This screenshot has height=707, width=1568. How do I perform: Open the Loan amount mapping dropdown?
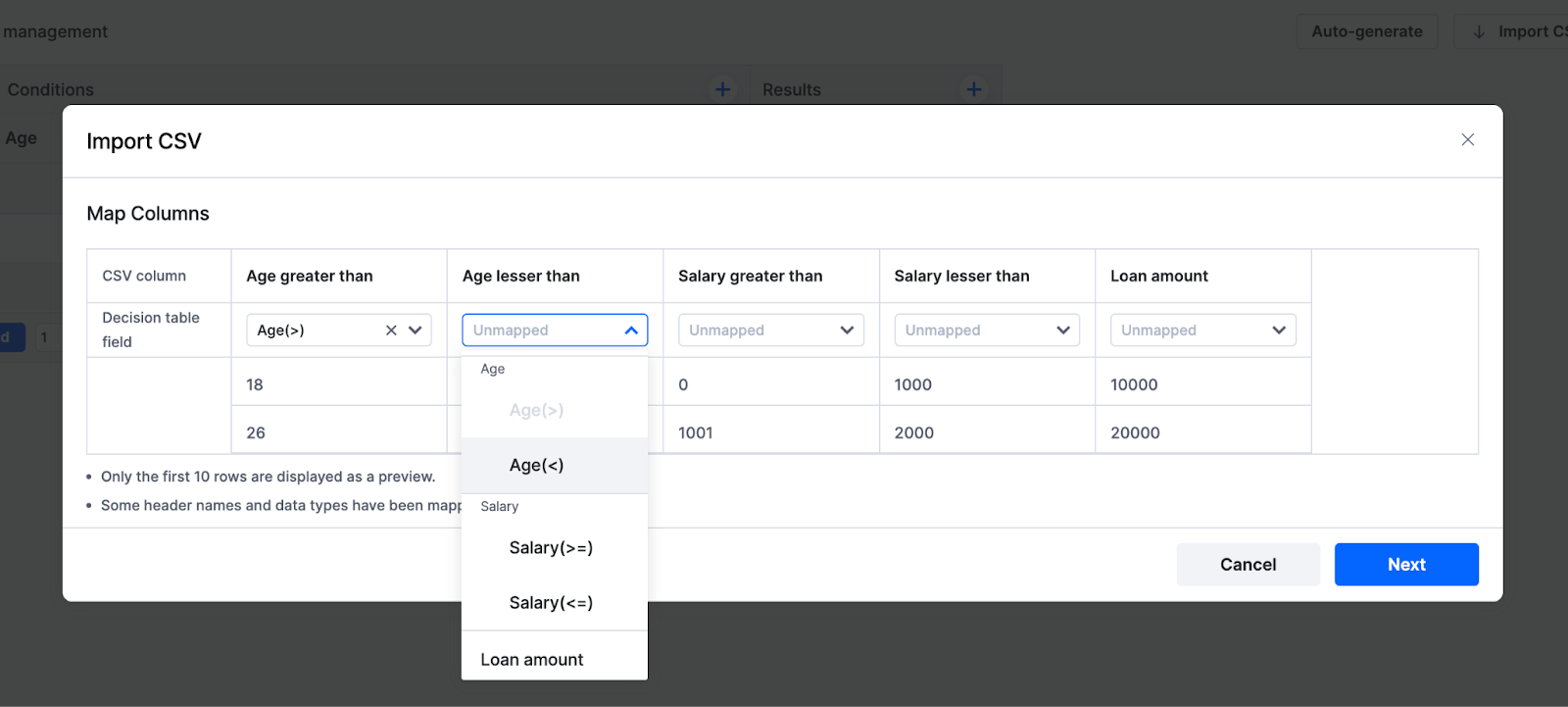(x=1202, y=330)
